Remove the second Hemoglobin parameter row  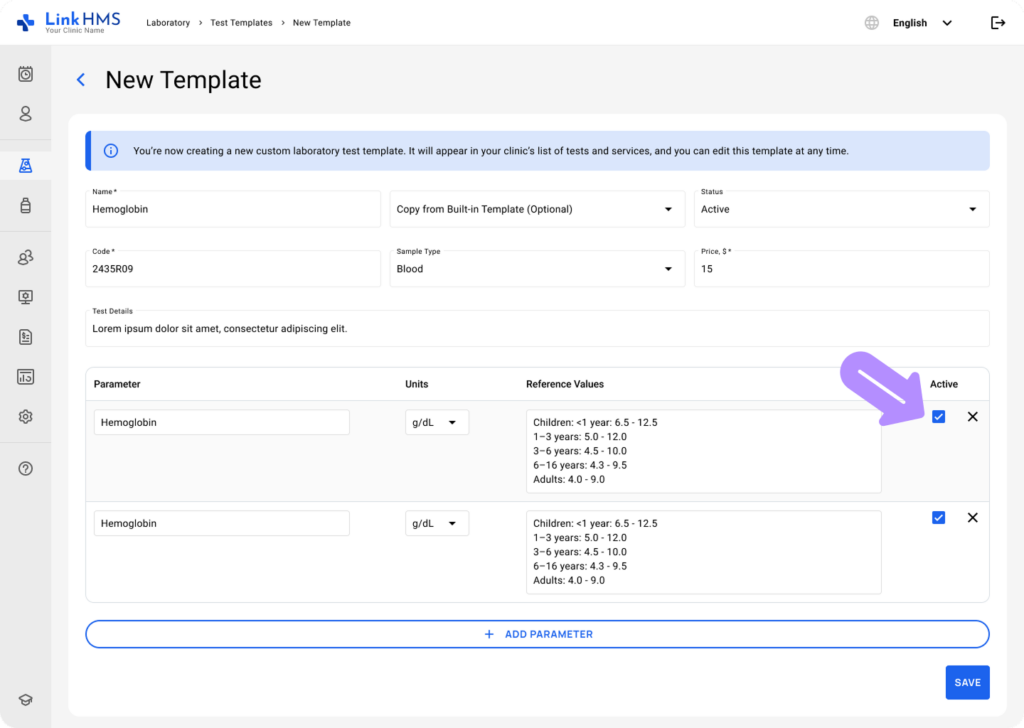[x=972, y=518]
